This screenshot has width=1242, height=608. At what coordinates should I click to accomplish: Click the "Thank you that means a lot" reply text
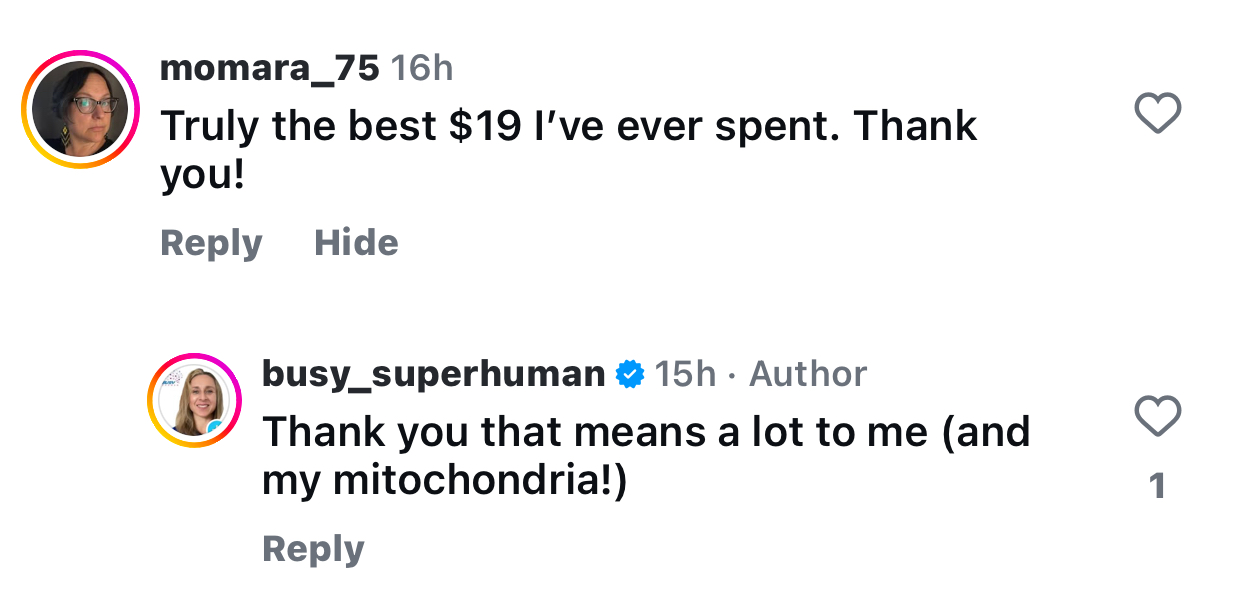click(x=645, y=432)
